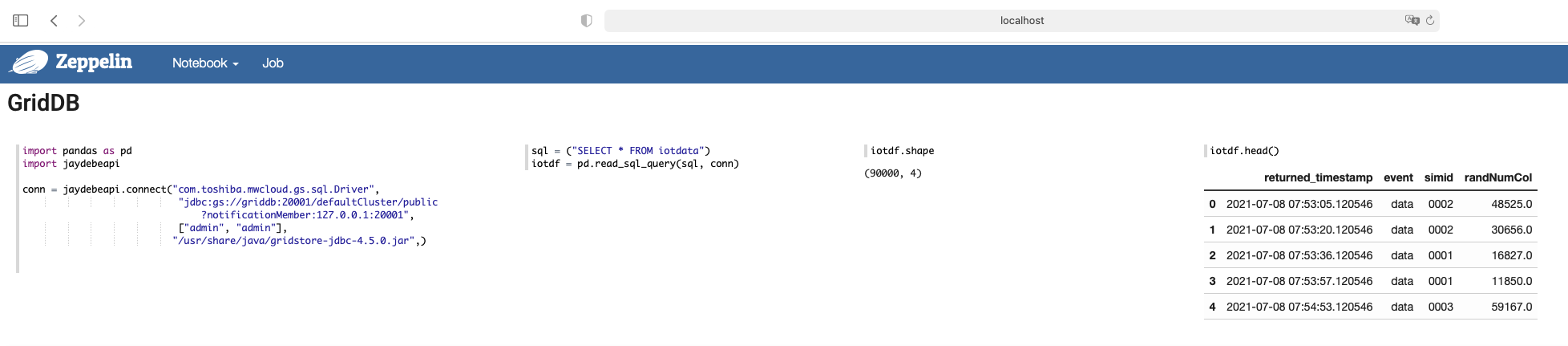
Task: Click the returned_timestamp column header
Action: tap(1318, 177)
